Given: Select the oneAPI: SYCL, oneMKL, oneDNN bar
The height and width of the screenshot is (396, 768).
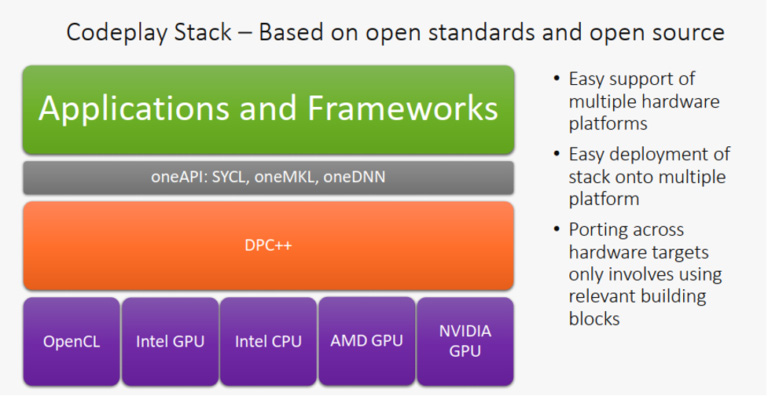Looking at the screenshot, I should [268, 177].
